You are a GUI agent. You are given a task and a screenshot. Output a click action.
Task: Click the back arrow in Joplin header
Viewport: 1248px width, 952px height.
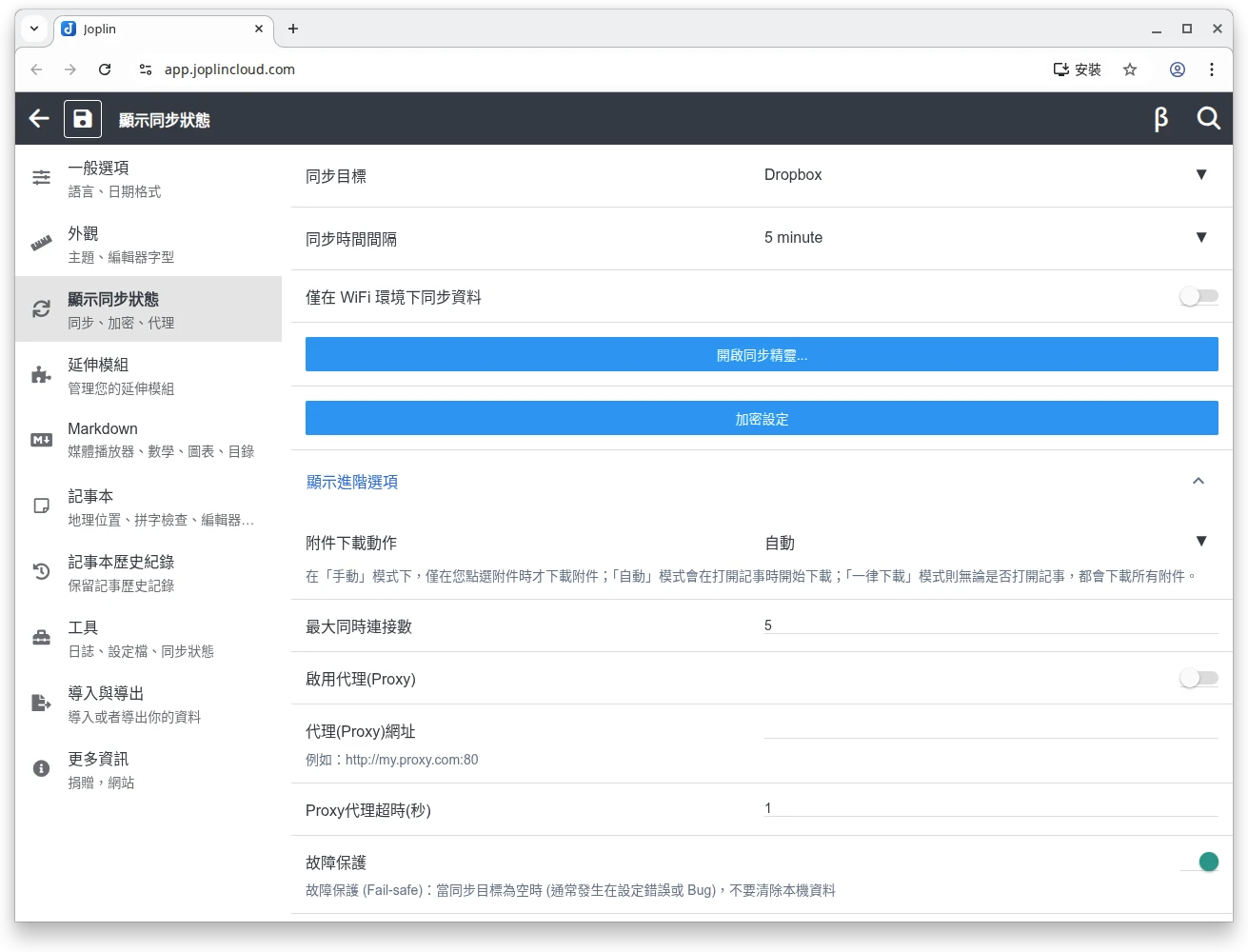pyautogui.click(x=39, y=118)
